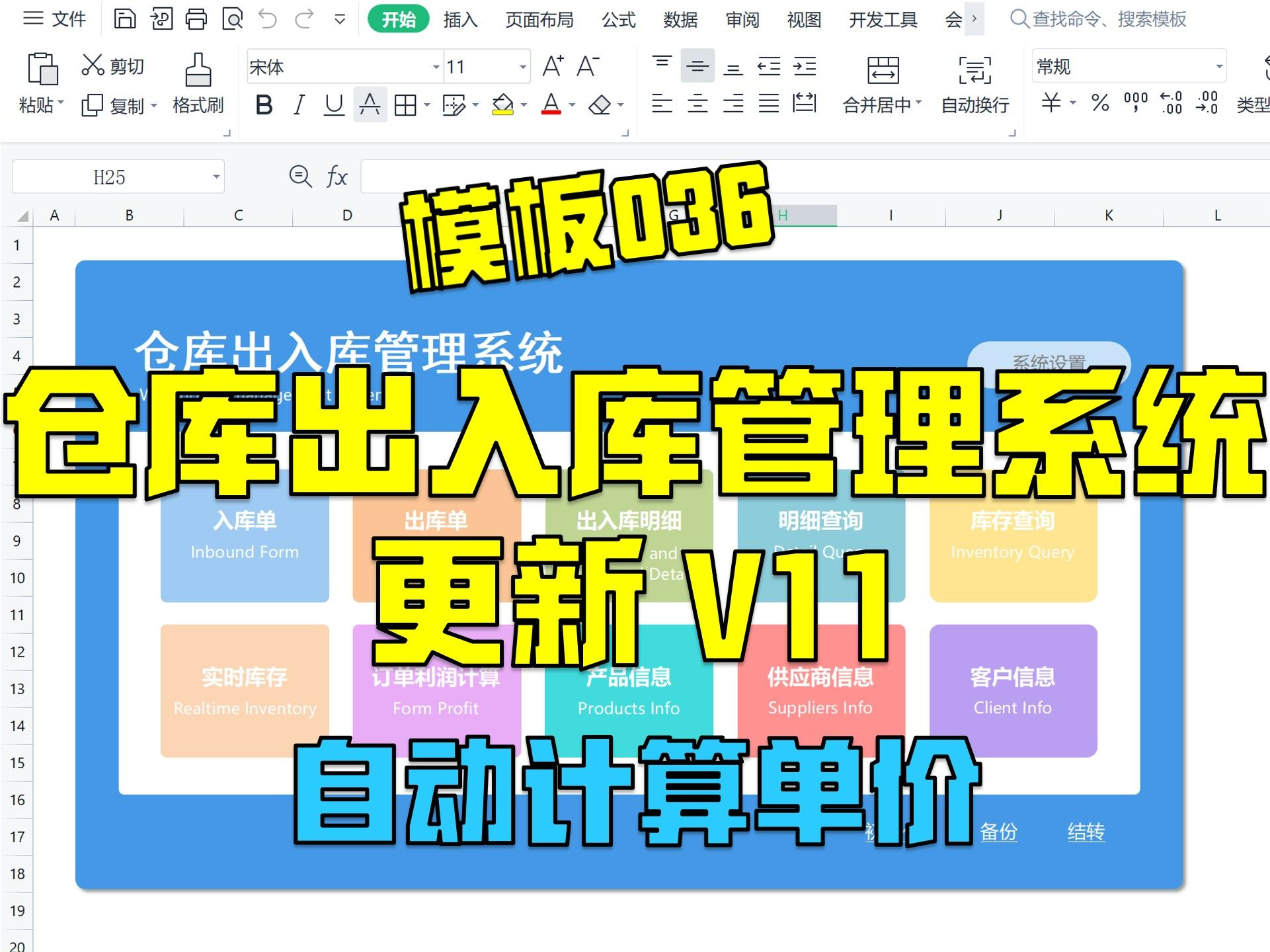This screenshot has height=952, width=1270.
Task: Increase font size with A+ icon
Action: [x=553, y=66]
